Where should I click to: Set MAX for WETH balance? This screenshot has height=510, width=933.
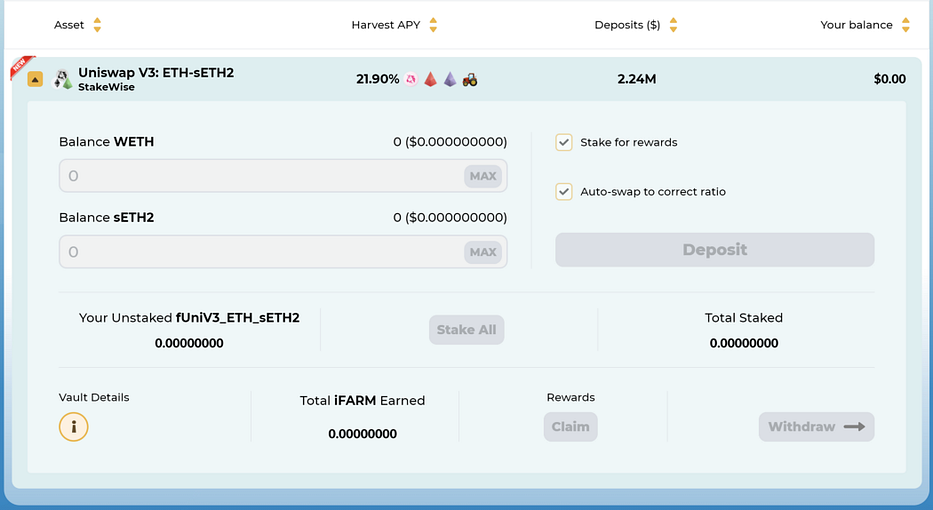(483, 176)
